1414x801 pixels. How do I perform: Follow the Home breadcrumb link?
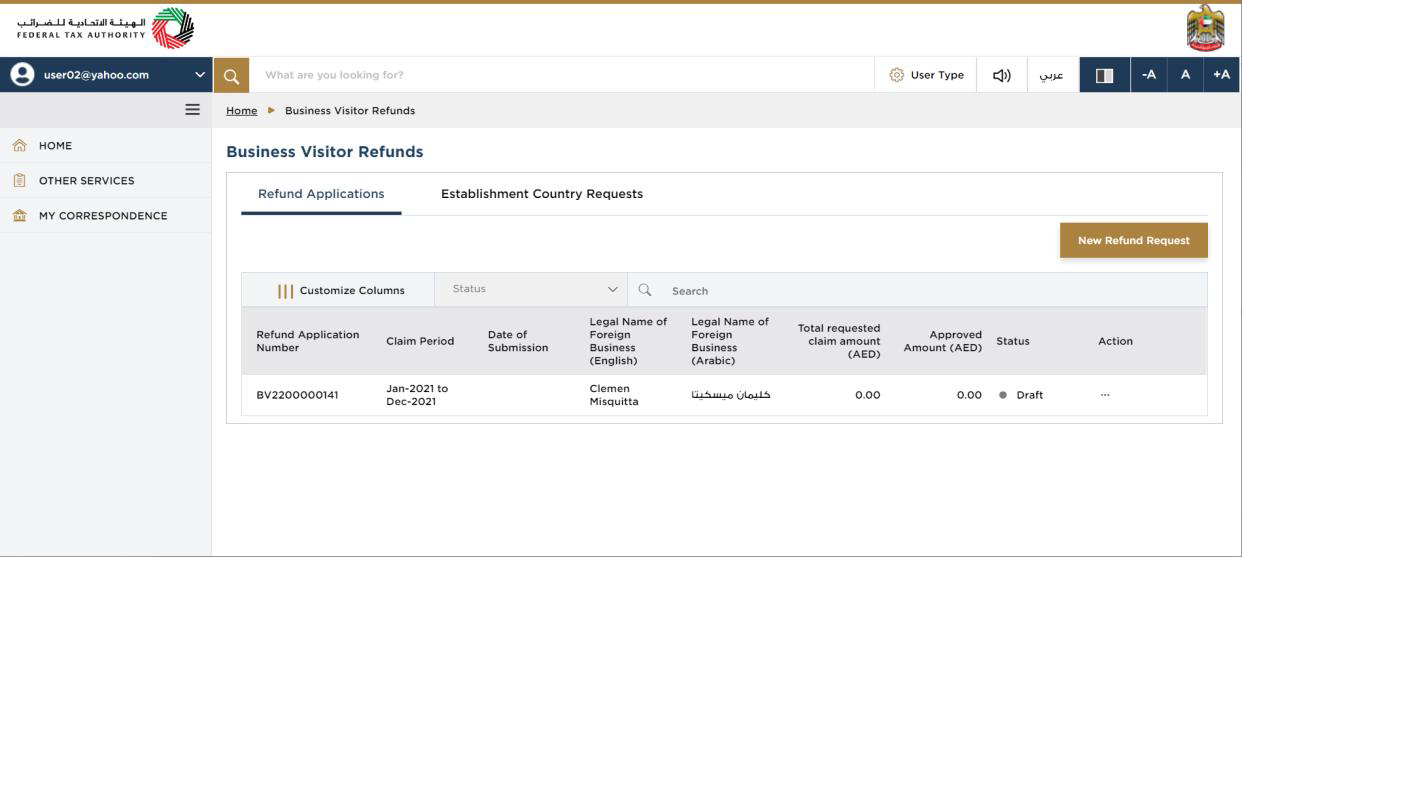tap(242, 111)
